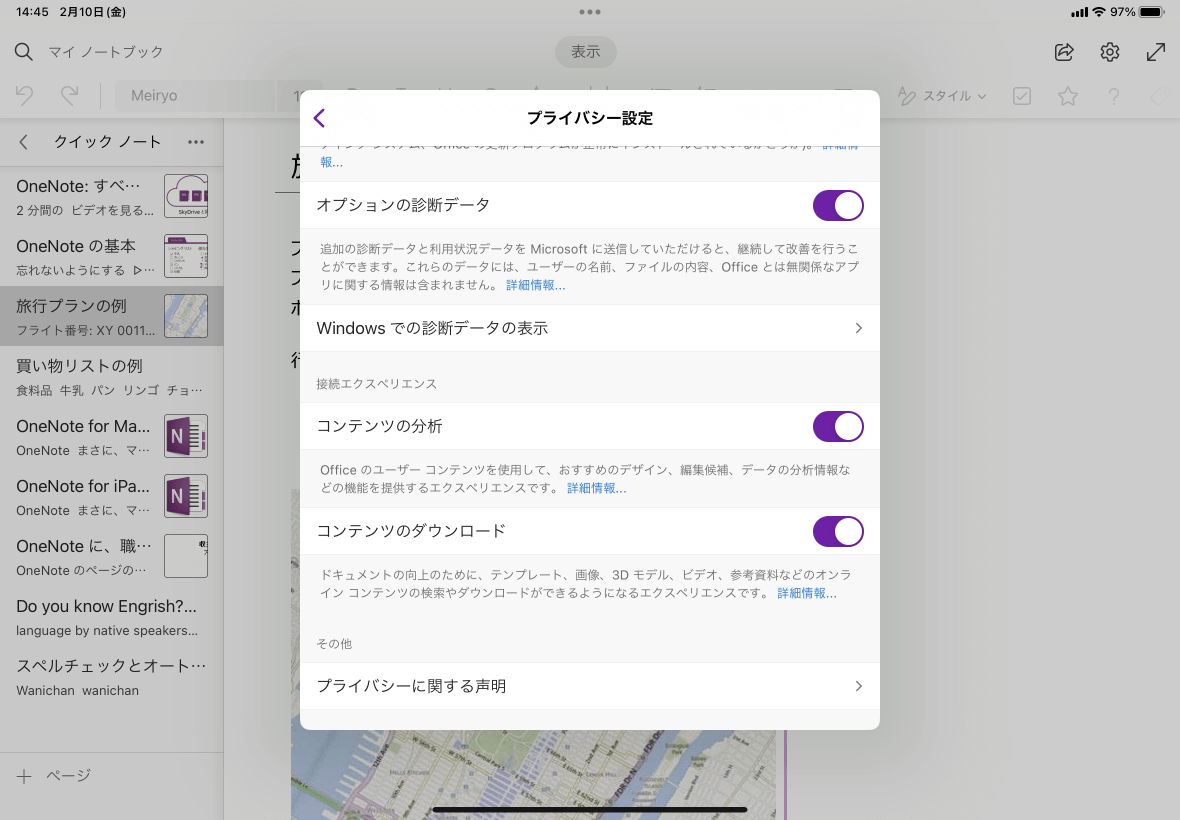Open the スタイル dropdown

click(942, 96)
